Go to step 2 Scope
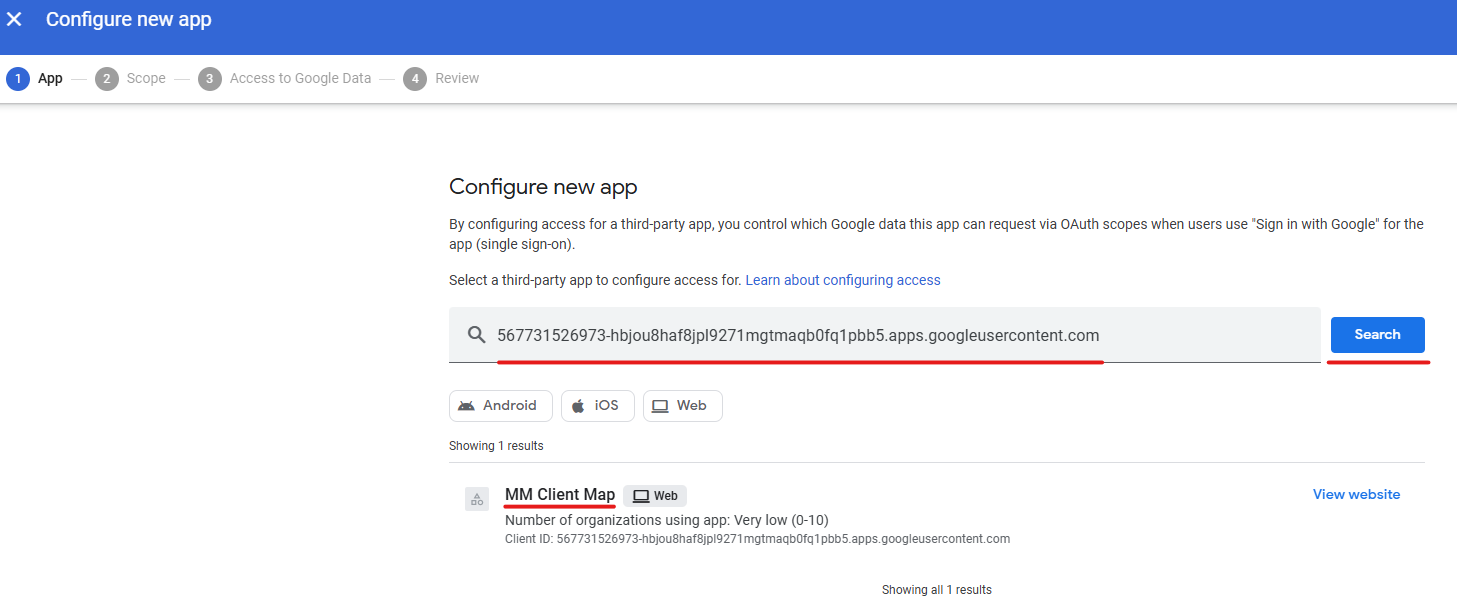 pos(131,79)
